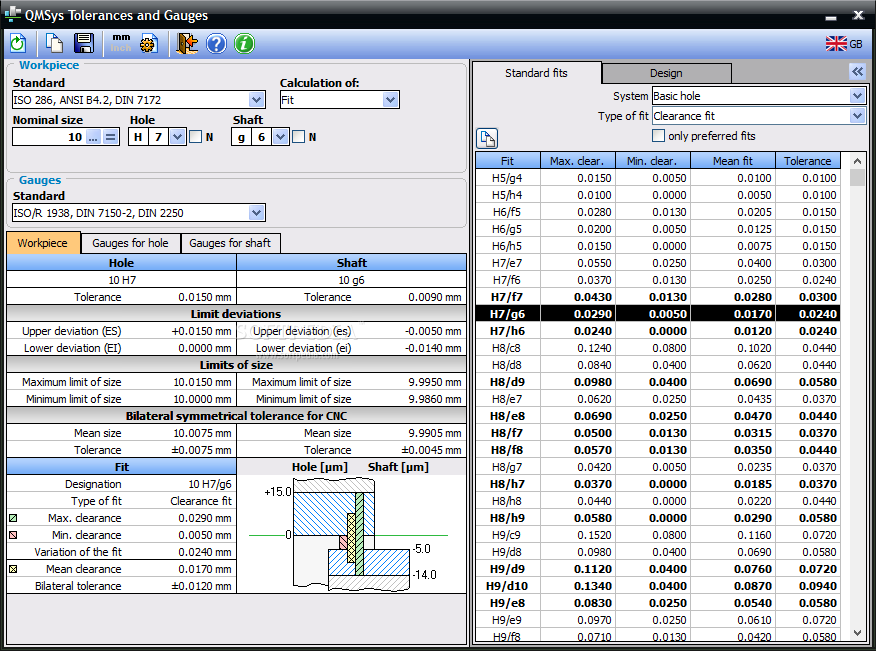Open help question mark icon
This screenshot has height=651, width=876.
coord(216,44)
